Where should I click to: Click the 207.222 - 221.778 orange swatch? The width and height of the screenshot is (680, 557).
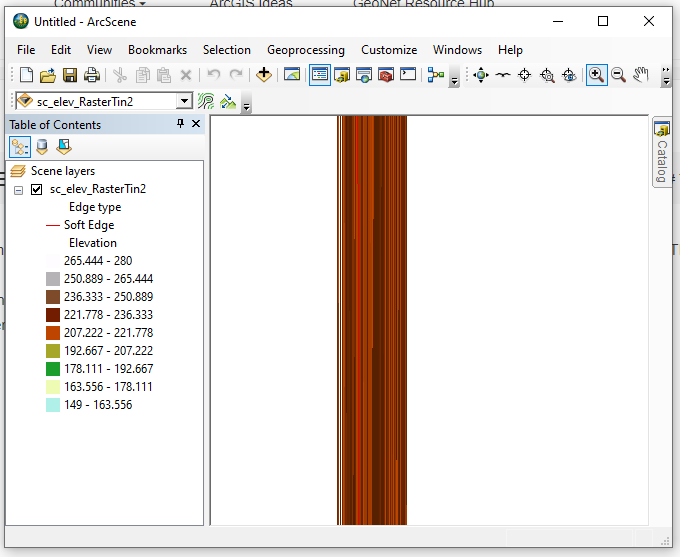pyautogui.click(x=53, y=333)
